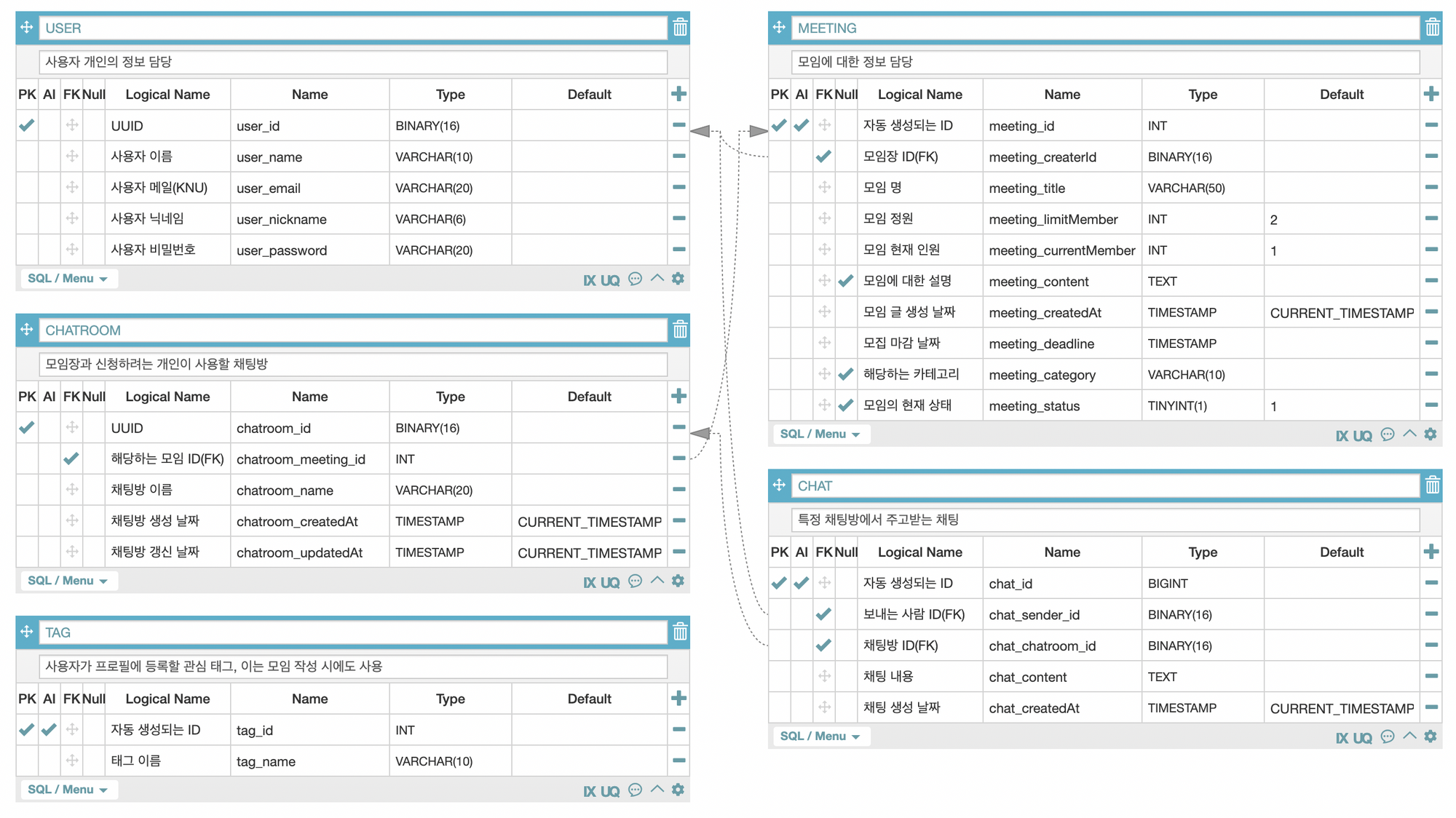Toggle AI checkmark for tag_id row
1456x818 pixels.
tap(49, 729)
